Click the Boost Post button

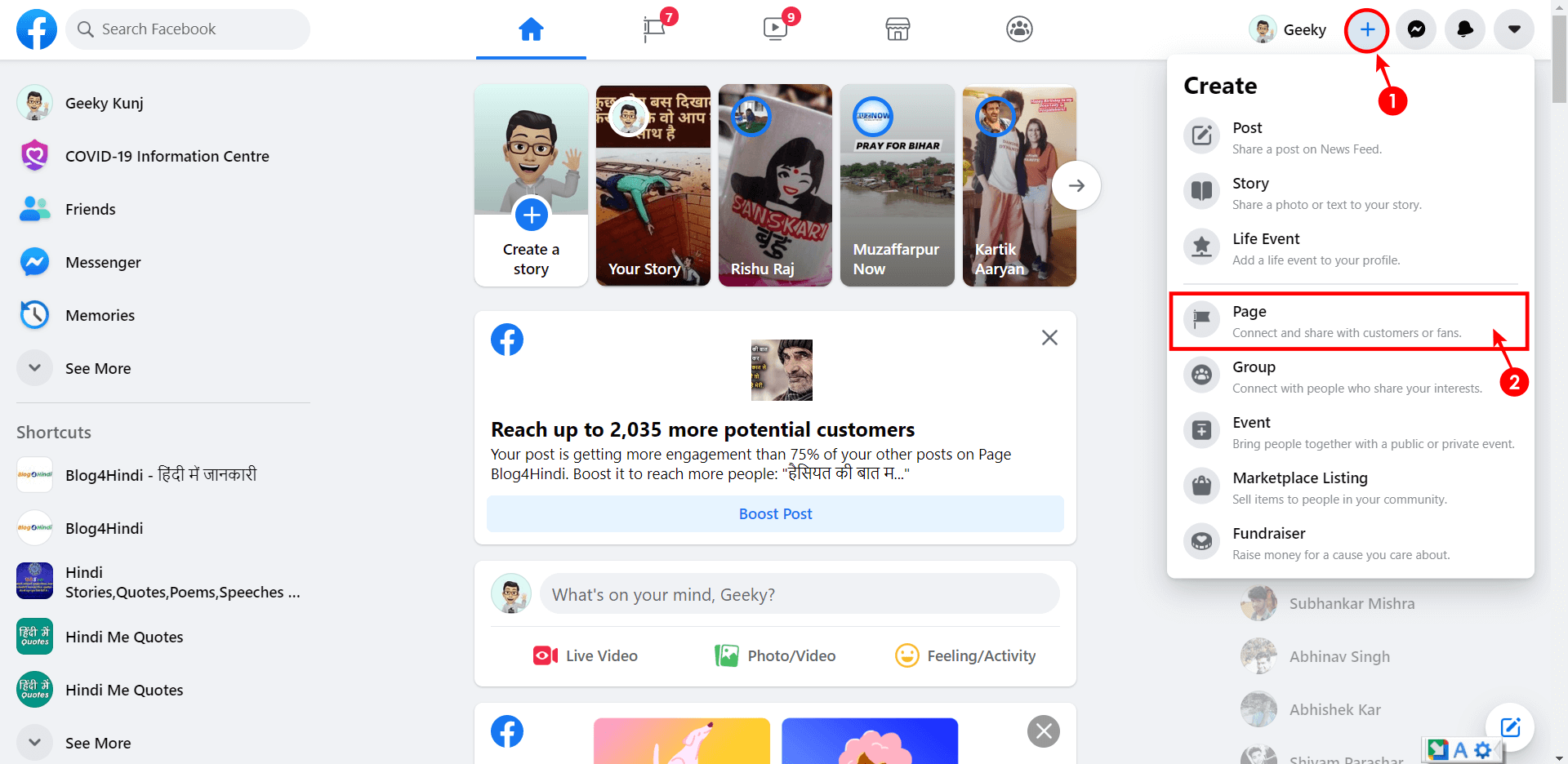(775, 514)
